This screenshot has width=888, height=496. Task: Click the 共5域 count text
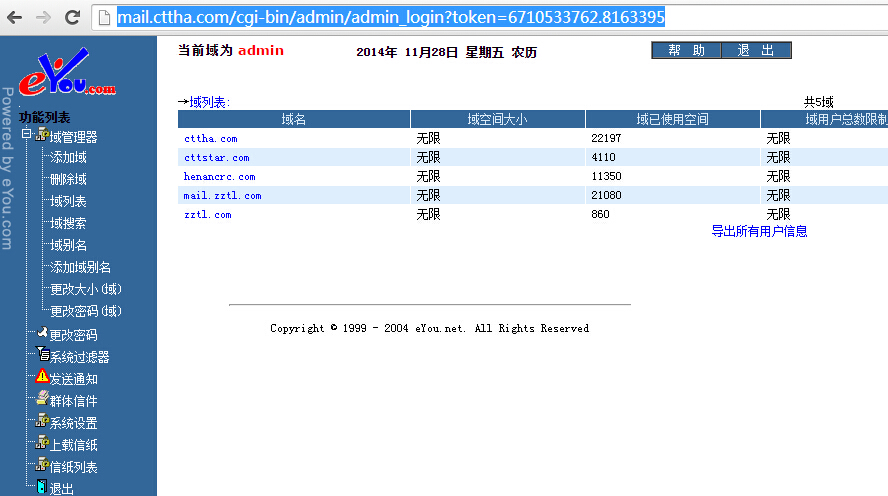[x=819, y=102]
